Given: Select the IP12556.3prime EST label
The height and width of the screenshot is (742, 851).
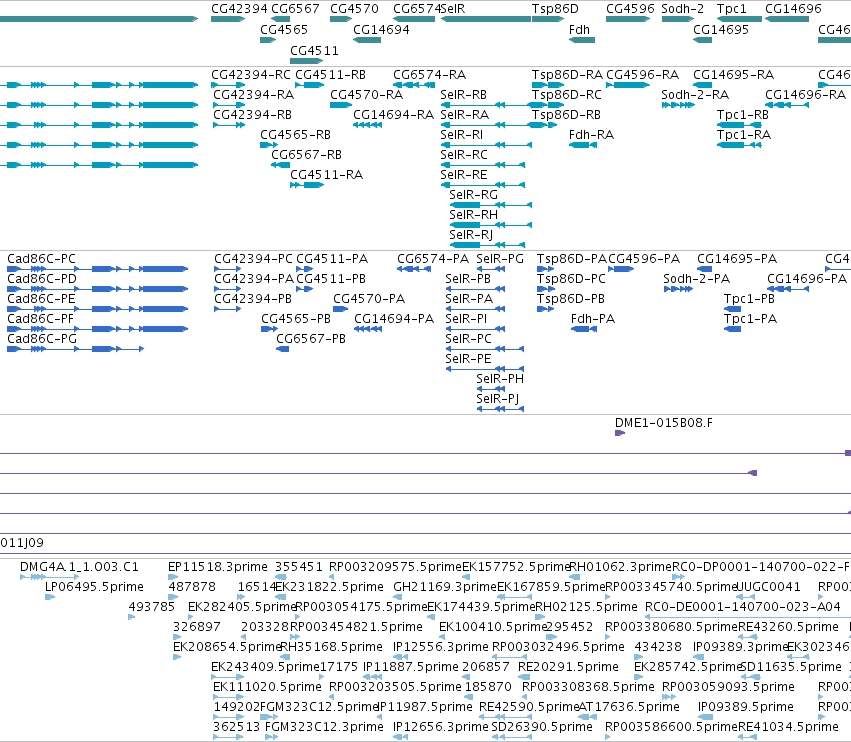Looking at the screenshot, I should 441,646.
